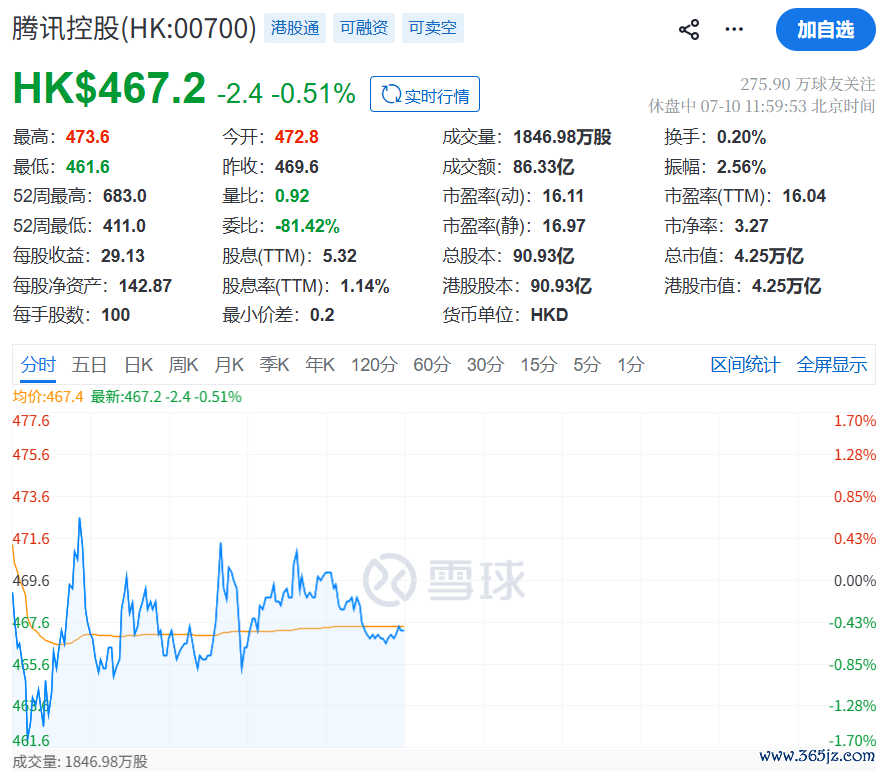
Task: Click the 港股市值 value 4.25万亿
Action: point(786,286)
